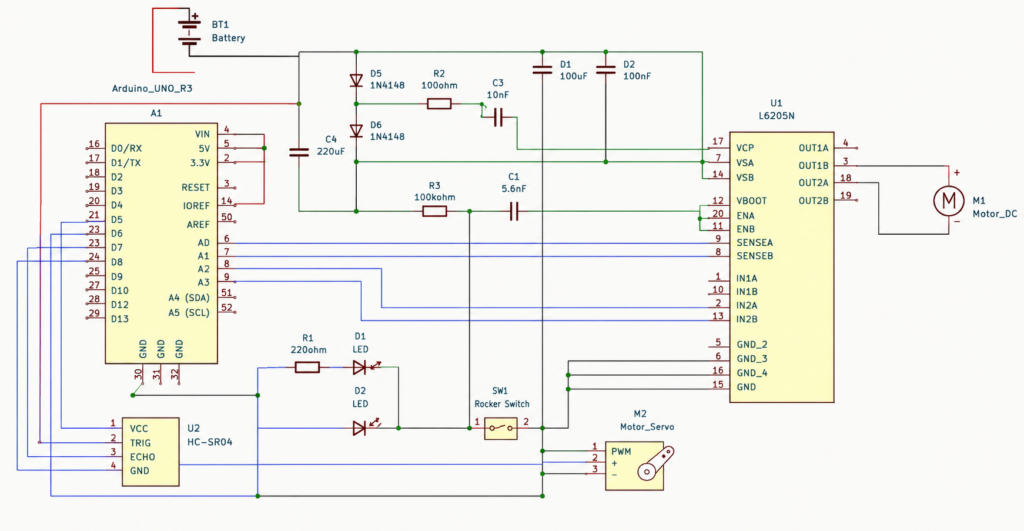Viewport: 1024px width, 531px height.
Task: Select the 5.6nF value text
Action: coord(514,189)
